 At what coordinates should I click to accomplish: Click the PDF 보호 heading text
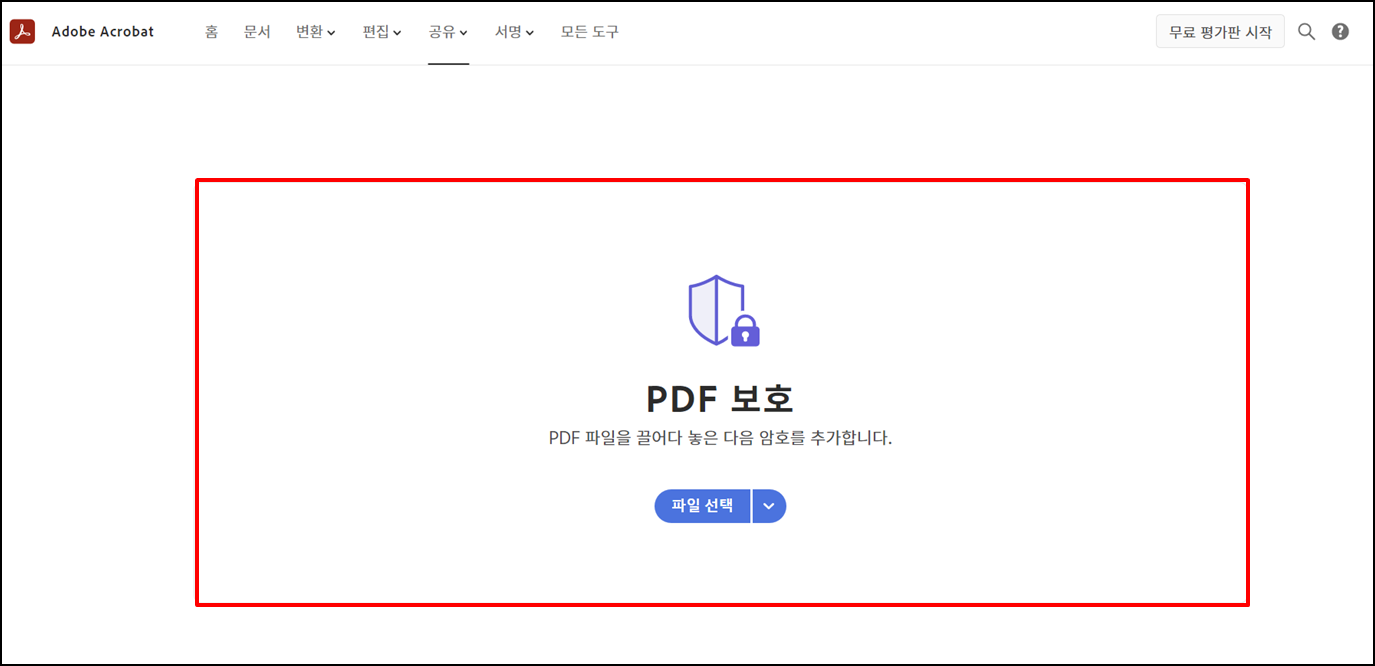[720, 397]
